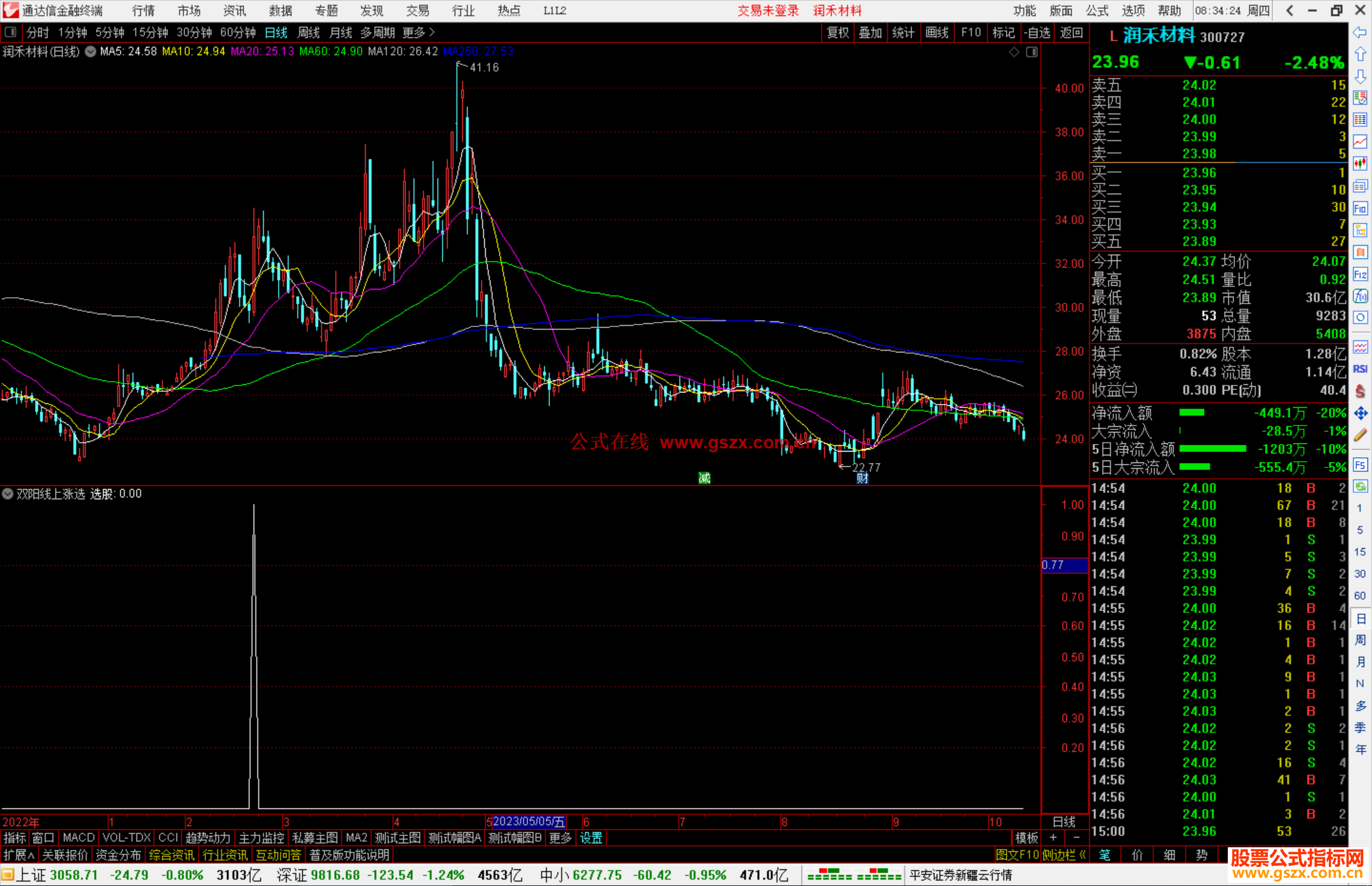
Task: Toggle the side panel icon at chart top-right
Action: click(x=1032, y=52)
